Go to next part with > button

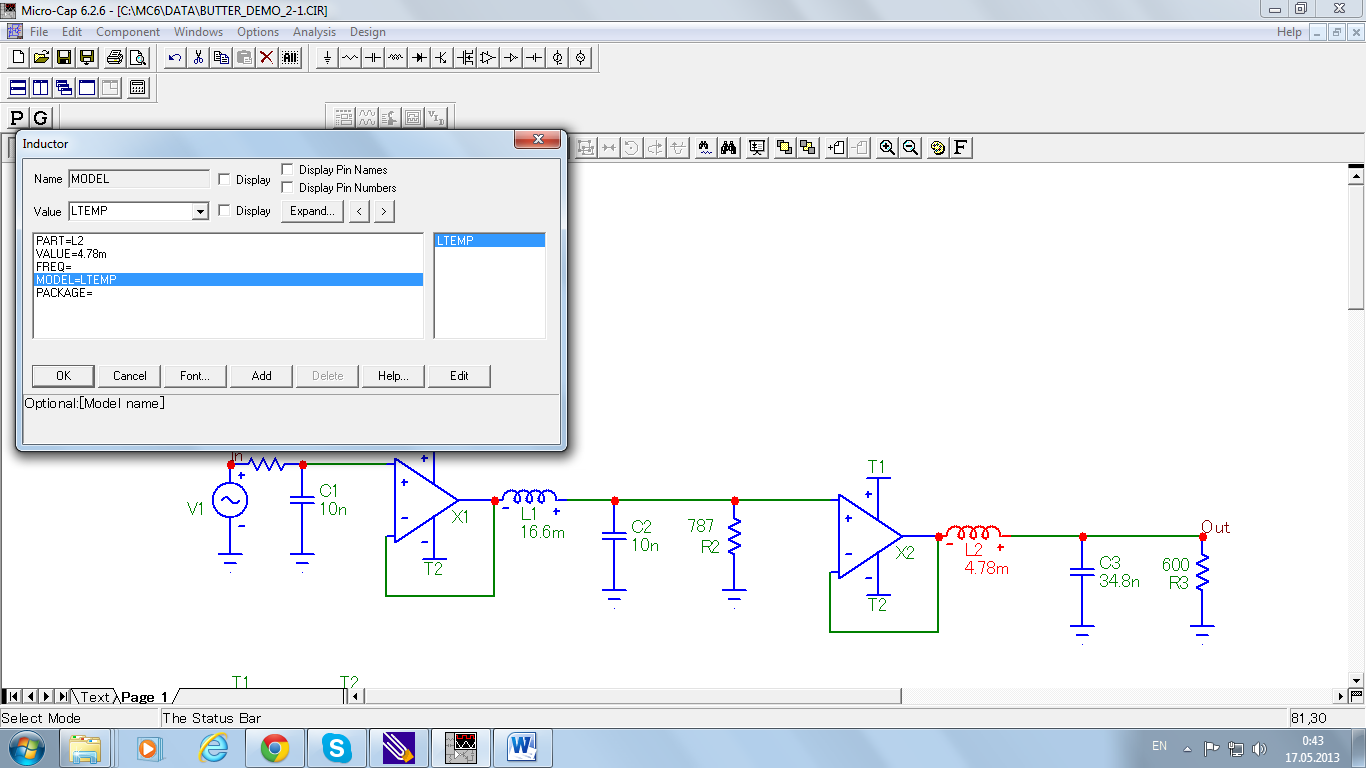[x=384, y=211]
